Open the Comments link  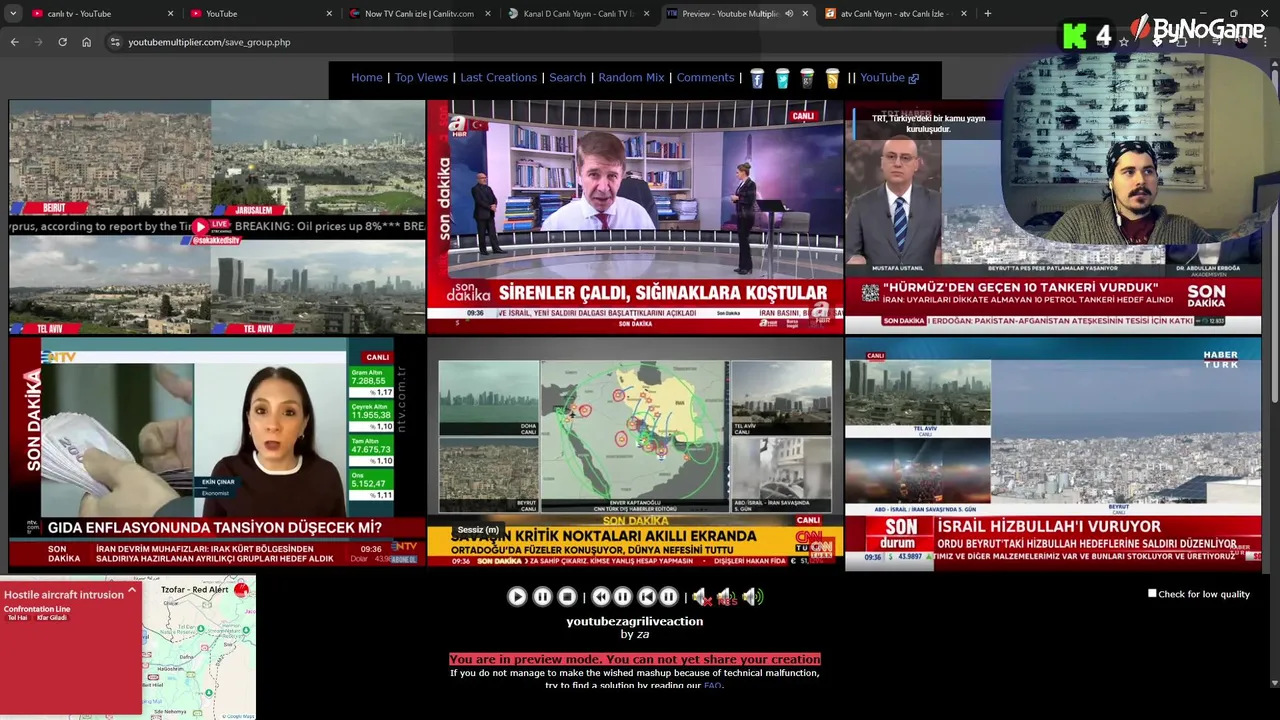705,77
